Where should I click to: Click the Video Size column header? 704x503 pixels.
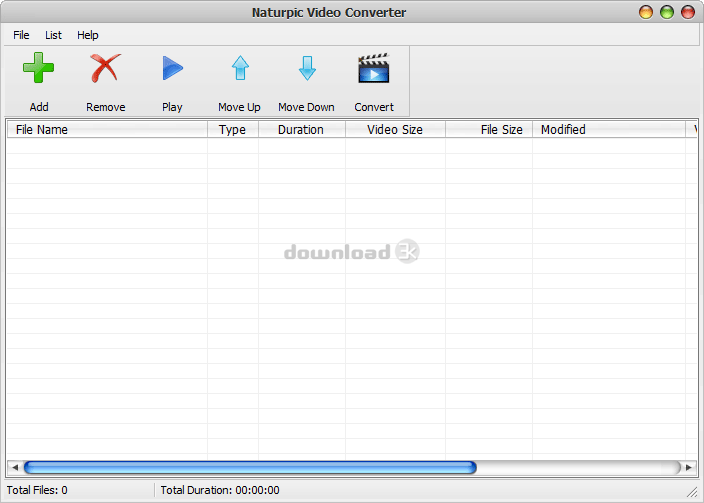(395, 129)
